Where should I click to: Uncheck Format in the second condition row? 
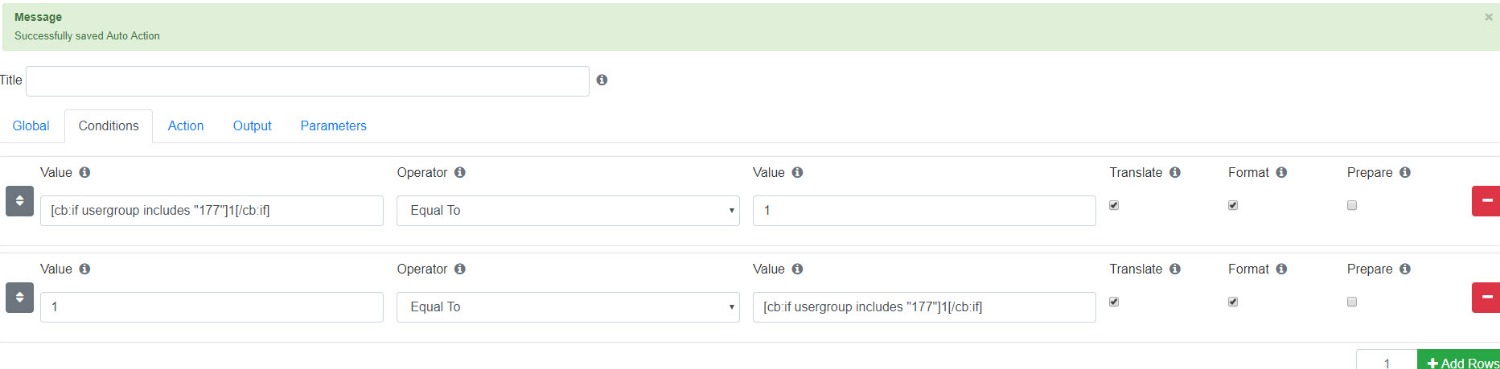(1233, 302)
